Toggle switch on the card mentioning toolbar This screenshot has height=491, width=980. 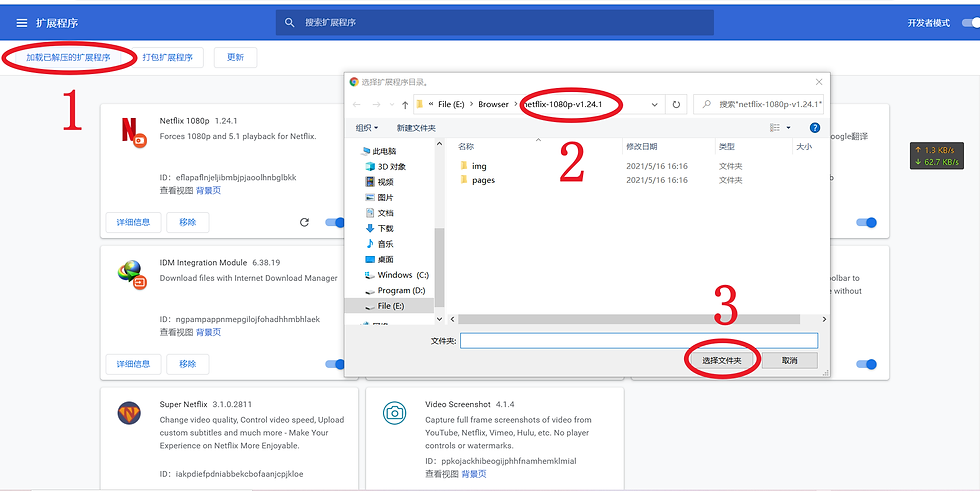[866, 364]
